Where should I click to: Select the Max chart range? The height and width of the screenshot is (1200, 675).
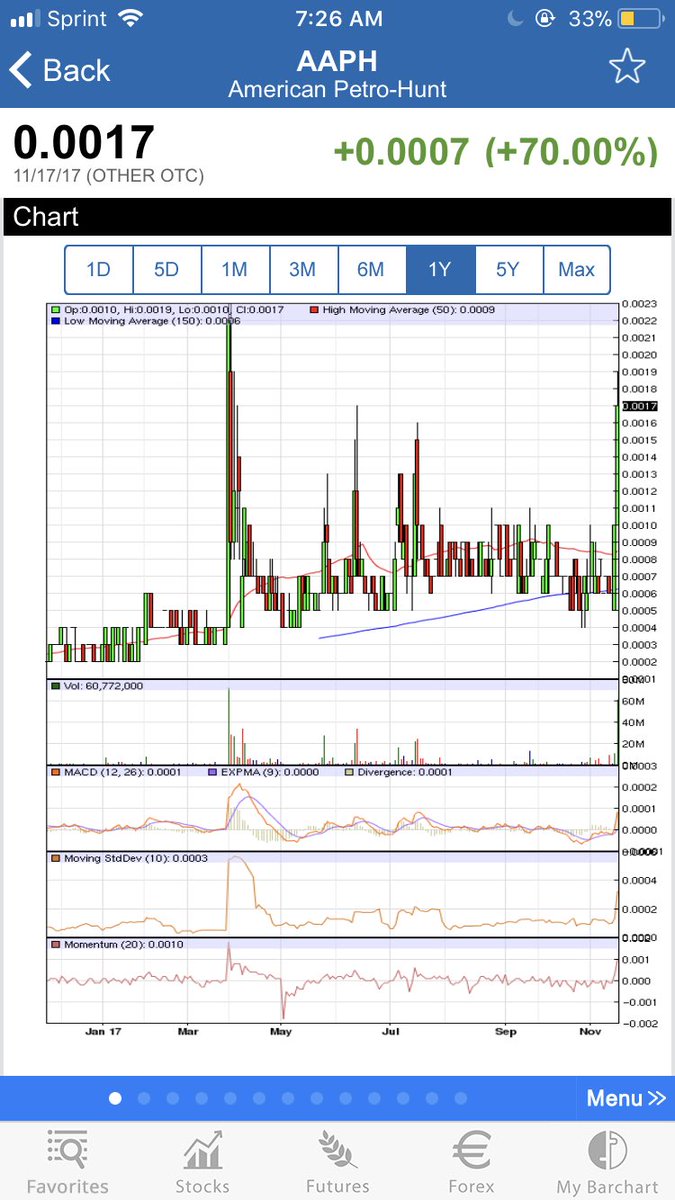pyautogui.click(x=576, y=269)
